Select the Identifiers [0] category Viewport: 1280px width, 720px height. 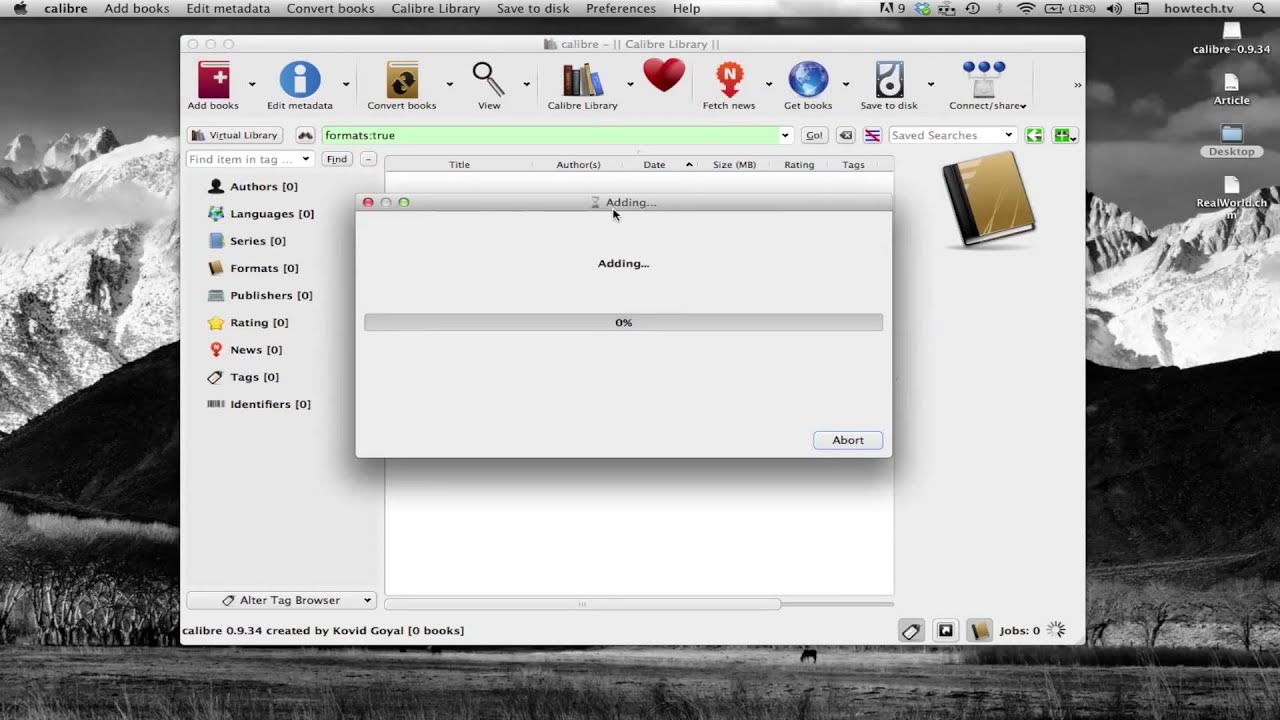(x=258, y=404)
